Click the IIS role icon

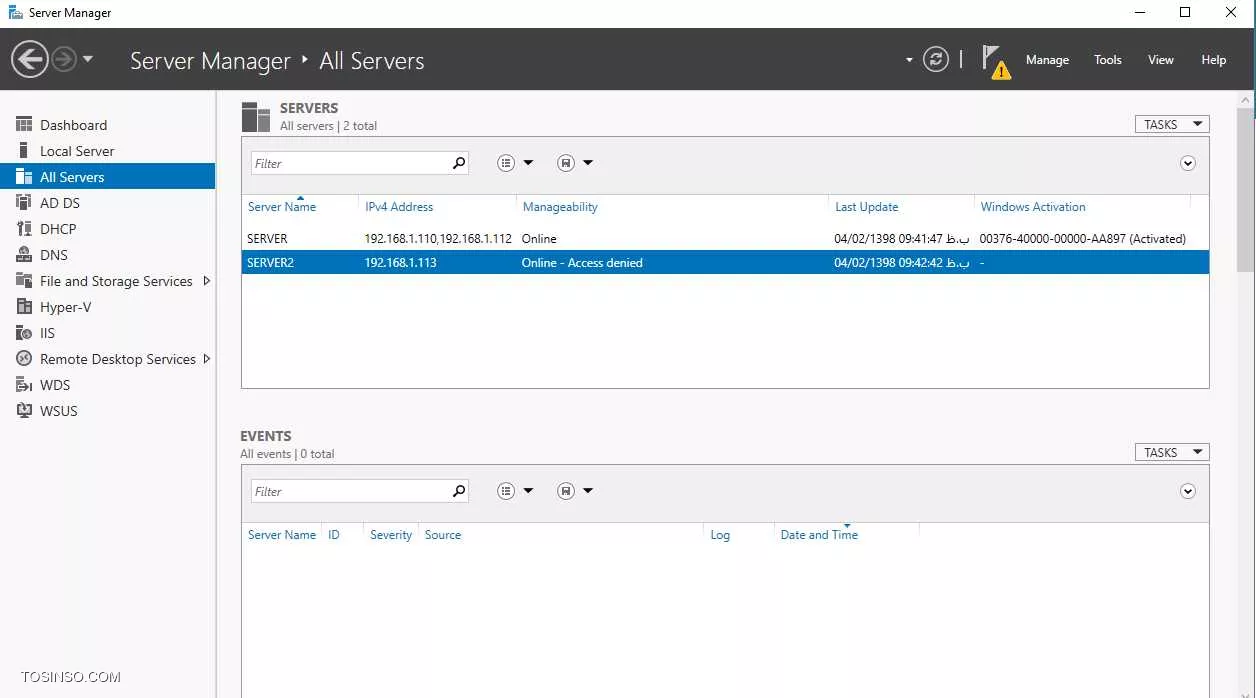[24, 333]
